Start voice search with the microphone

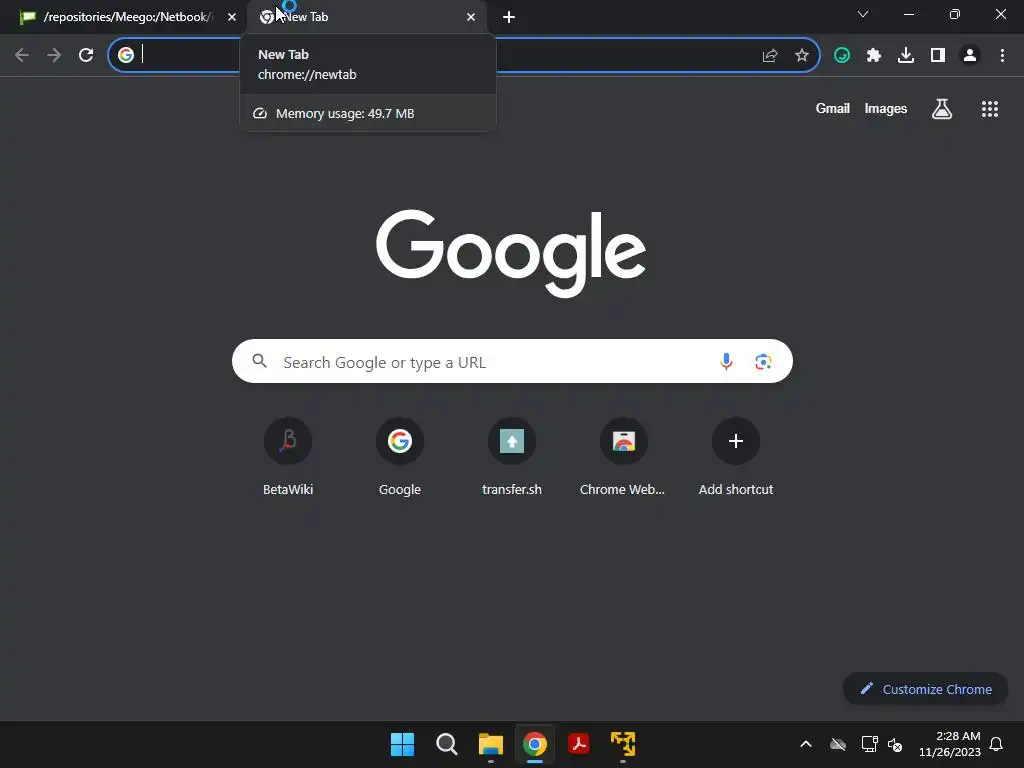(x=726, y=361)
